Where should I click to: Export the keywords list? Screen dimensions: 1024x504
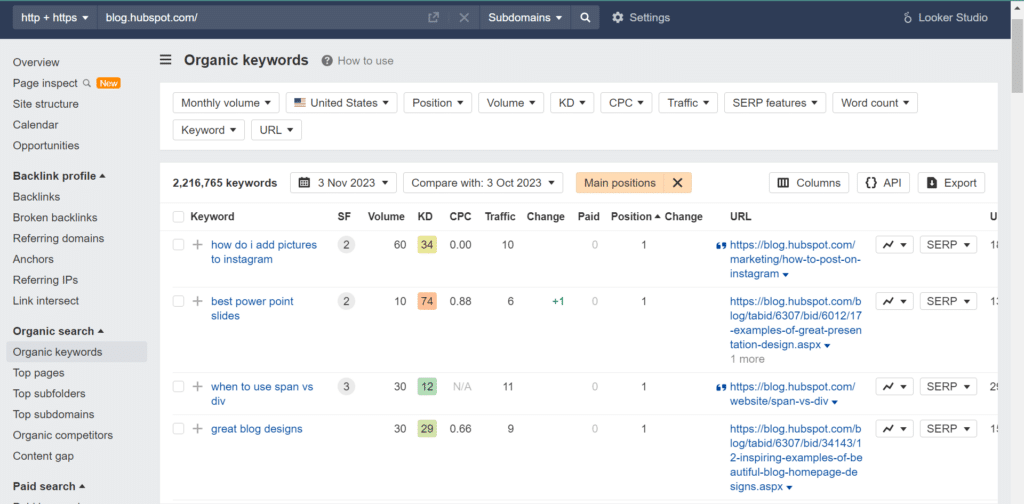(x=952, y=183)
